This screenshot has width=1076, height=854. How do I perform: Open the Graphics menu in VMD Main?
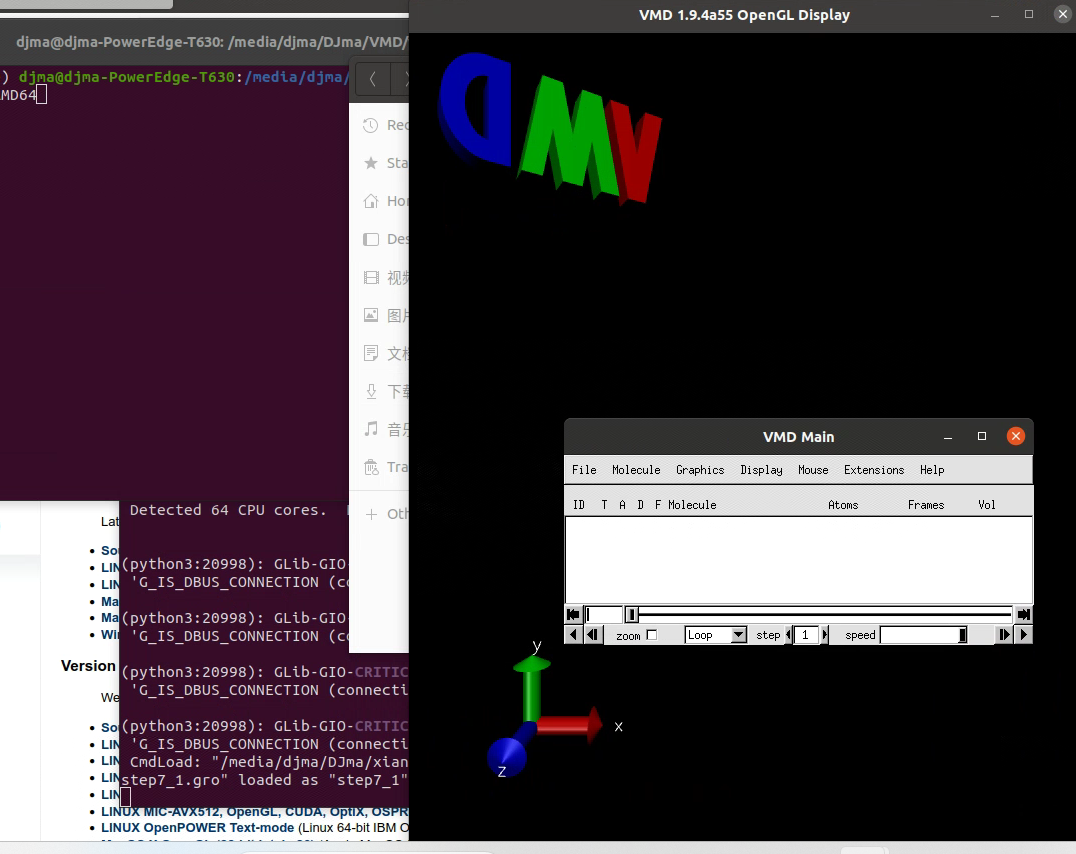click(699, 470)
